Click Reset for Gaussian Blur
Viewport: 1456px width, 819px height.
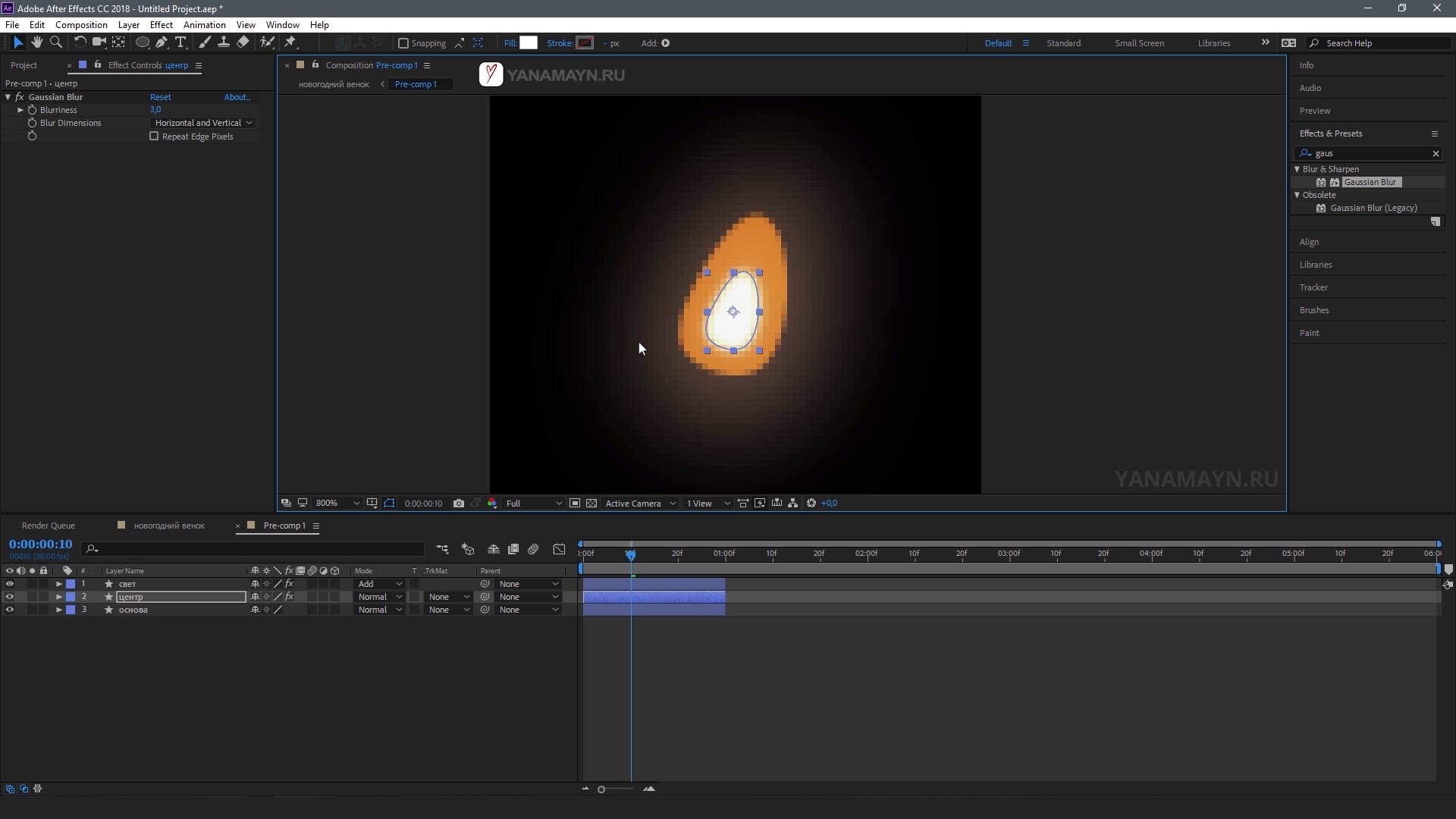pos(160,97)
